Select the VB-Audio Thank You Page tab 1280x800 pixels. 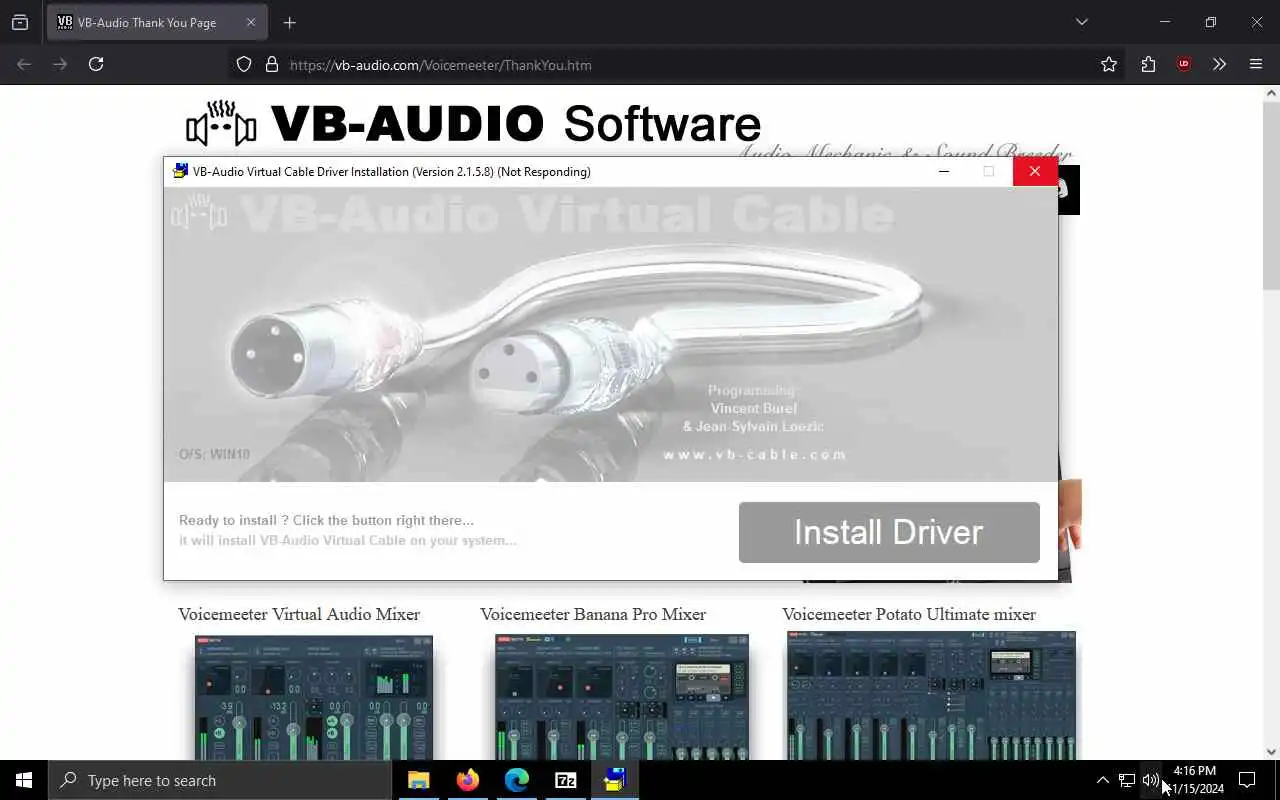157,22
